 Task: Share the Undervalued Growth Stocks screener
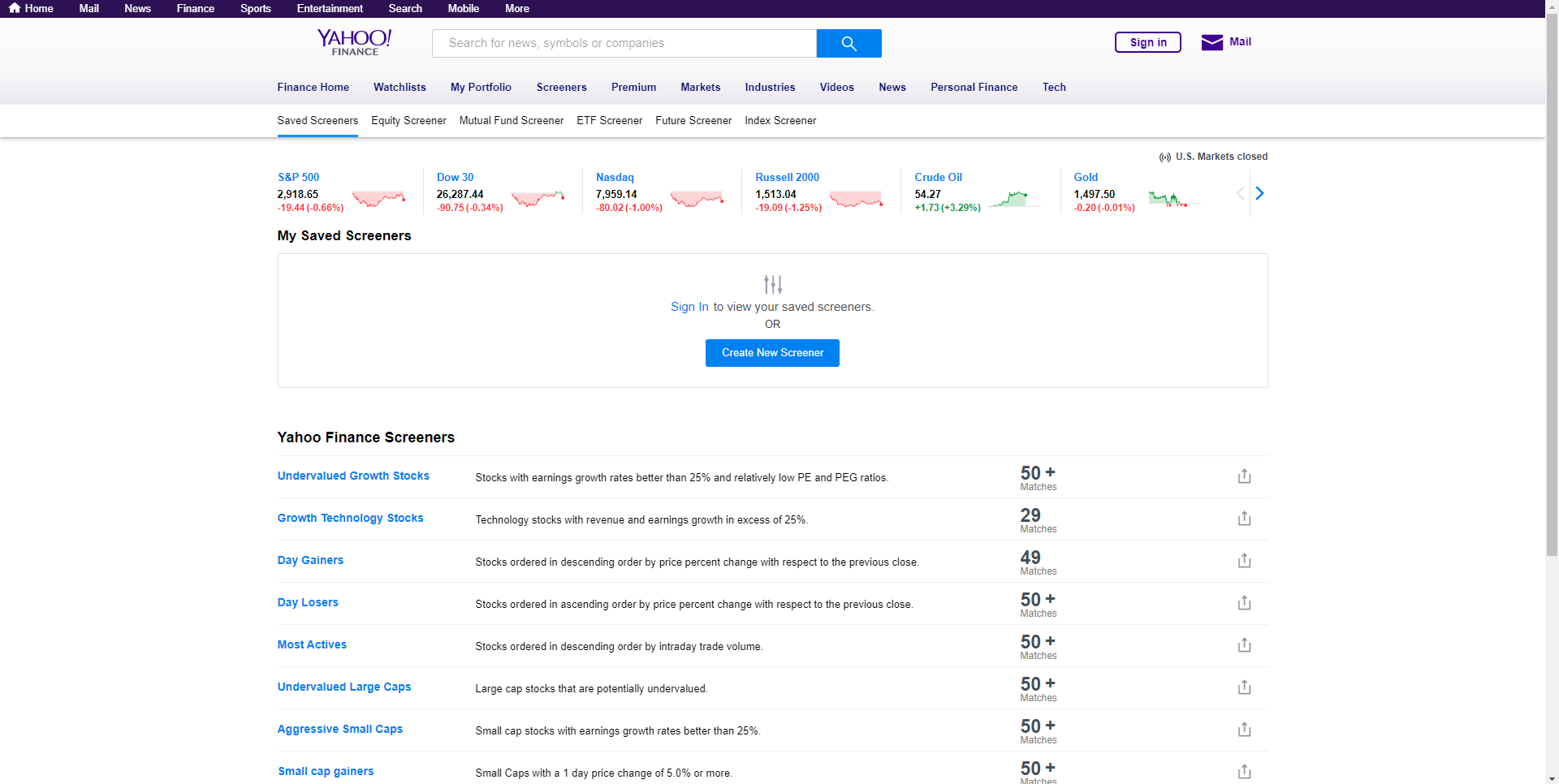[x=1244, y=476]
